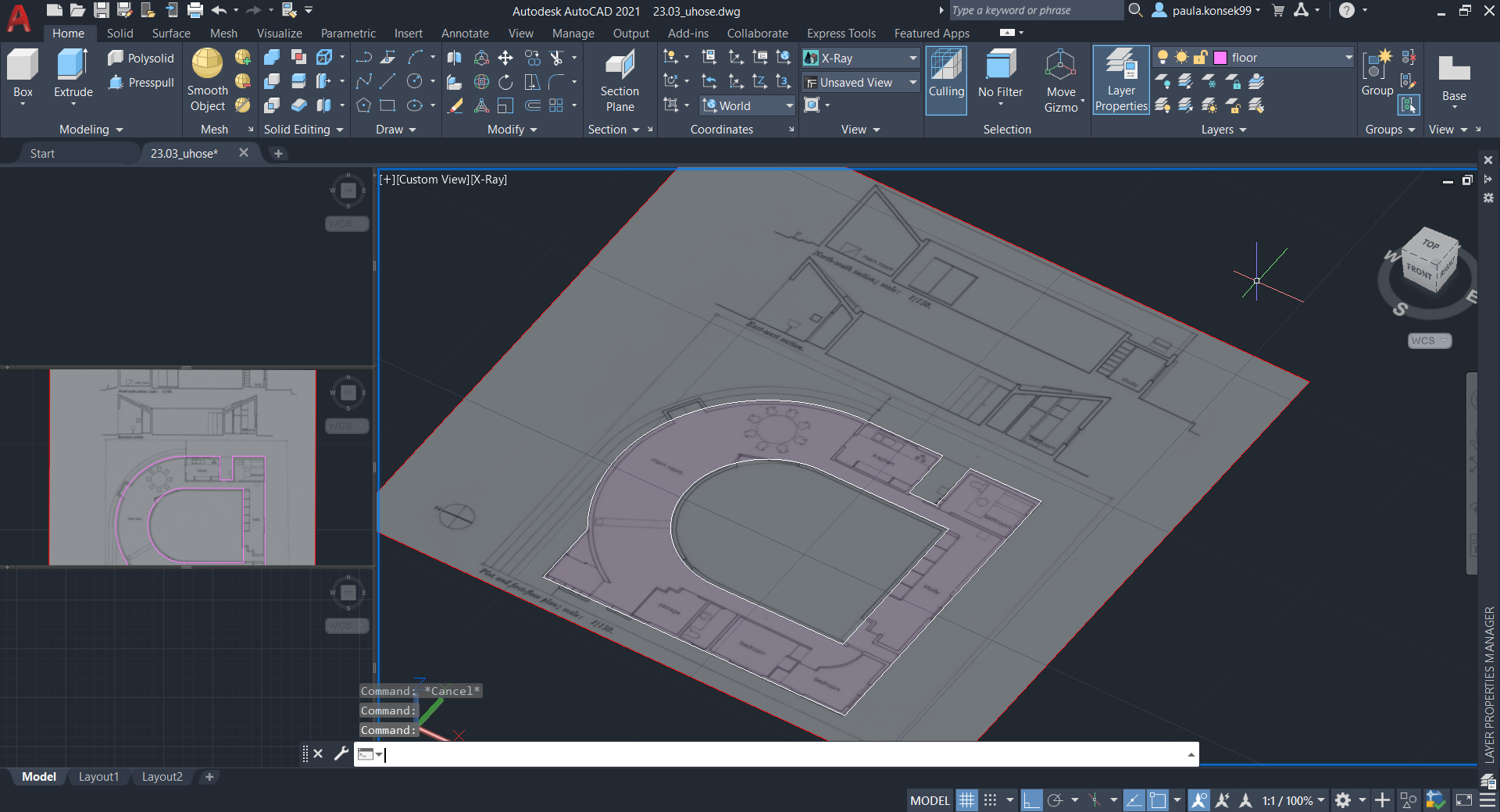The height and width of the screenshot is (812, 1500).
Task: Click the solid Union icon
Action: pyautogui.click(x=271, y=58)
